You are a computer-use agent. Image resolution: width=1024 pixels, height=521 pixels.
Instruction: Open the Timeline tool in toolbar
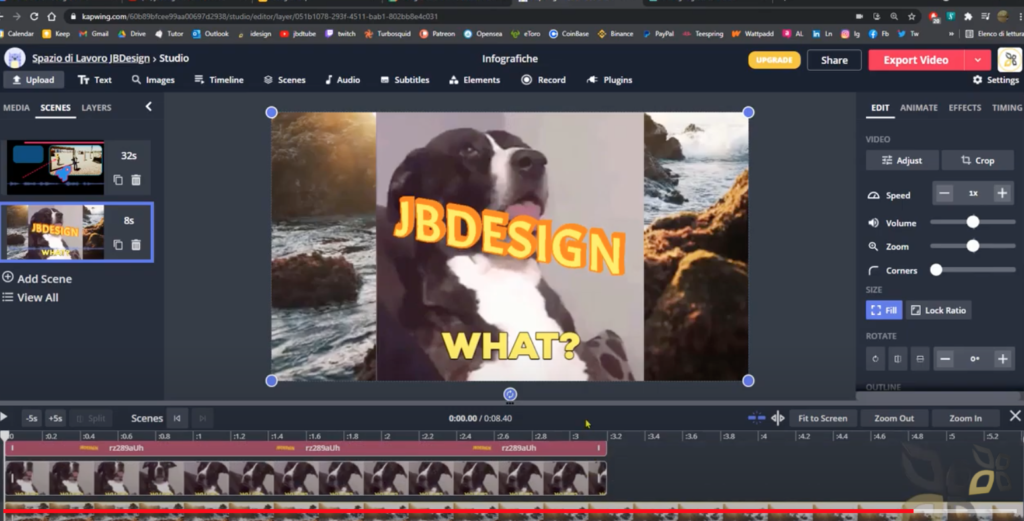[x=219, y=80]
